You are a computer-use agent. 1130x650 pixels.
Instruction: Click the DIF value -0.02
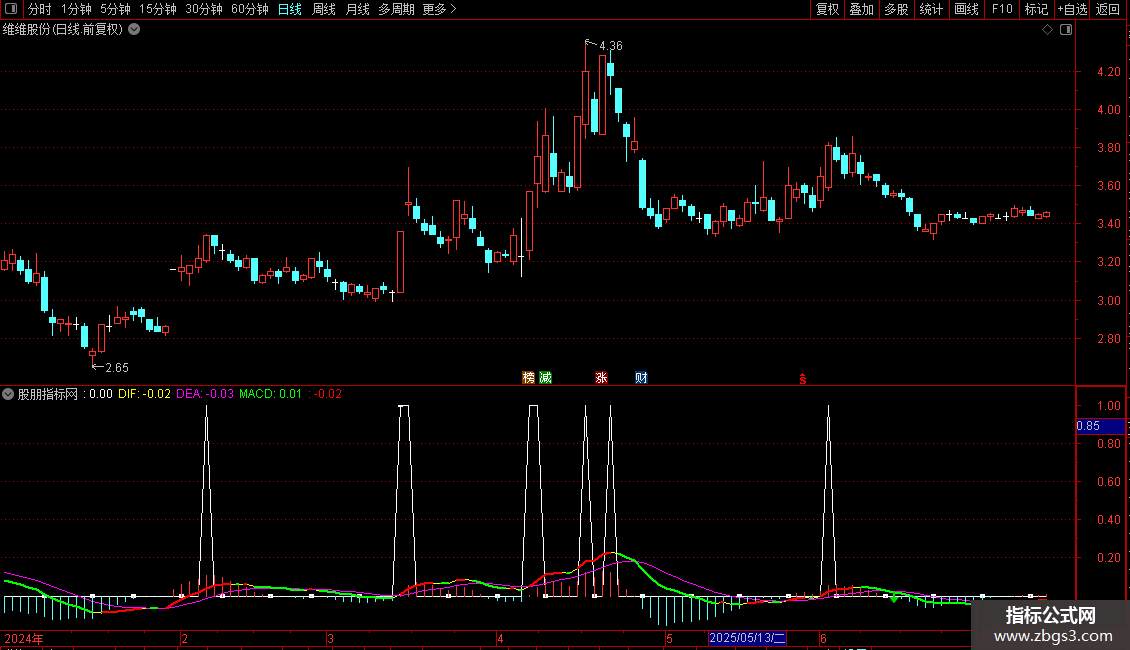pos(156,394)
